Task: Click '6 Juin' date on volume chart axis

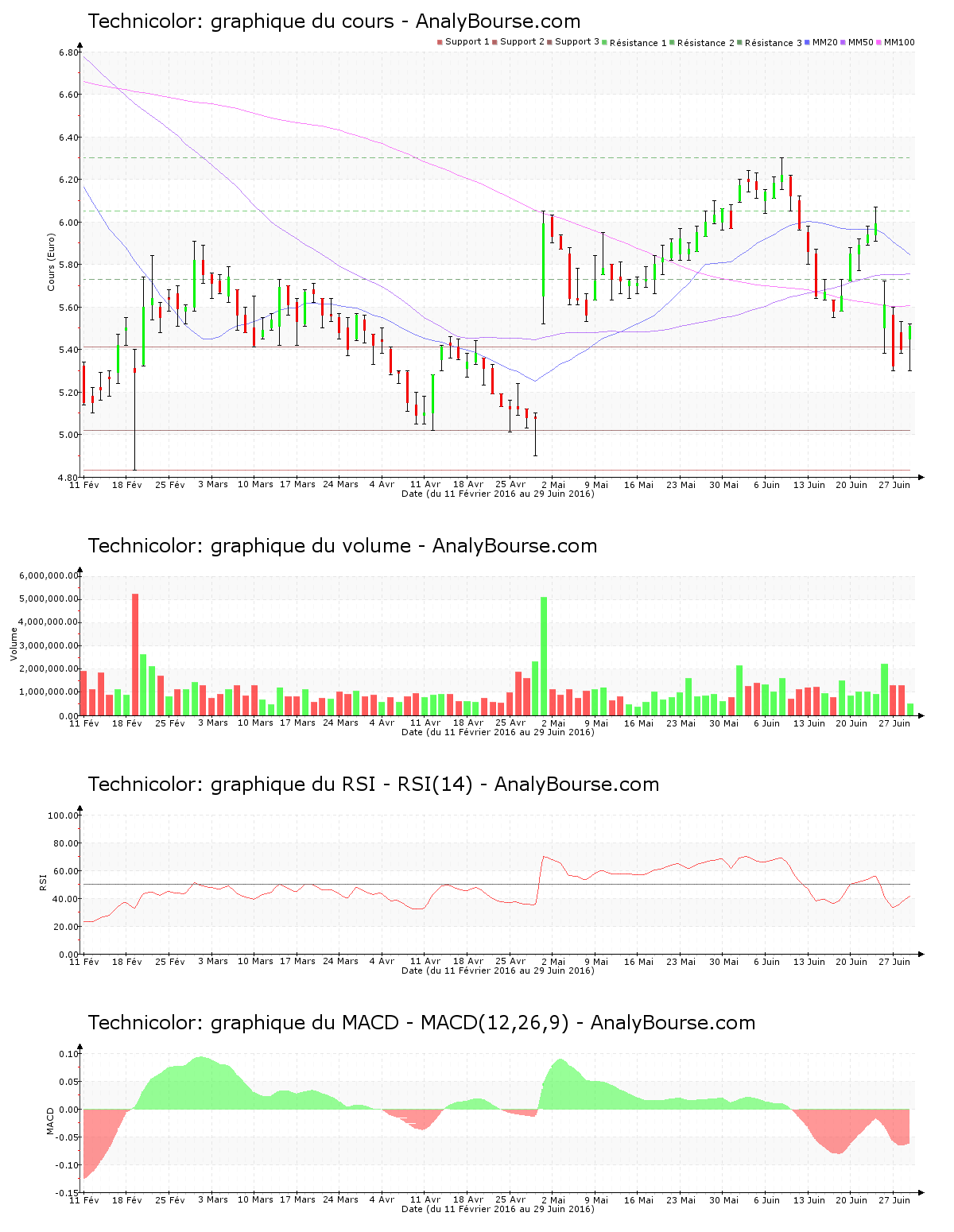Action: (x=766, y=723)
